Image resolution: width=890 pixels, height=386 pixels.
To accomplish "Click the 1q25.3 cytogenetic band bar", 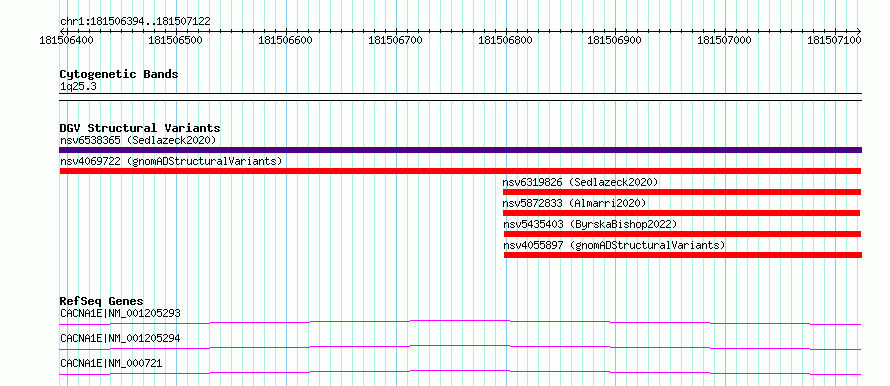I will 460,97.
